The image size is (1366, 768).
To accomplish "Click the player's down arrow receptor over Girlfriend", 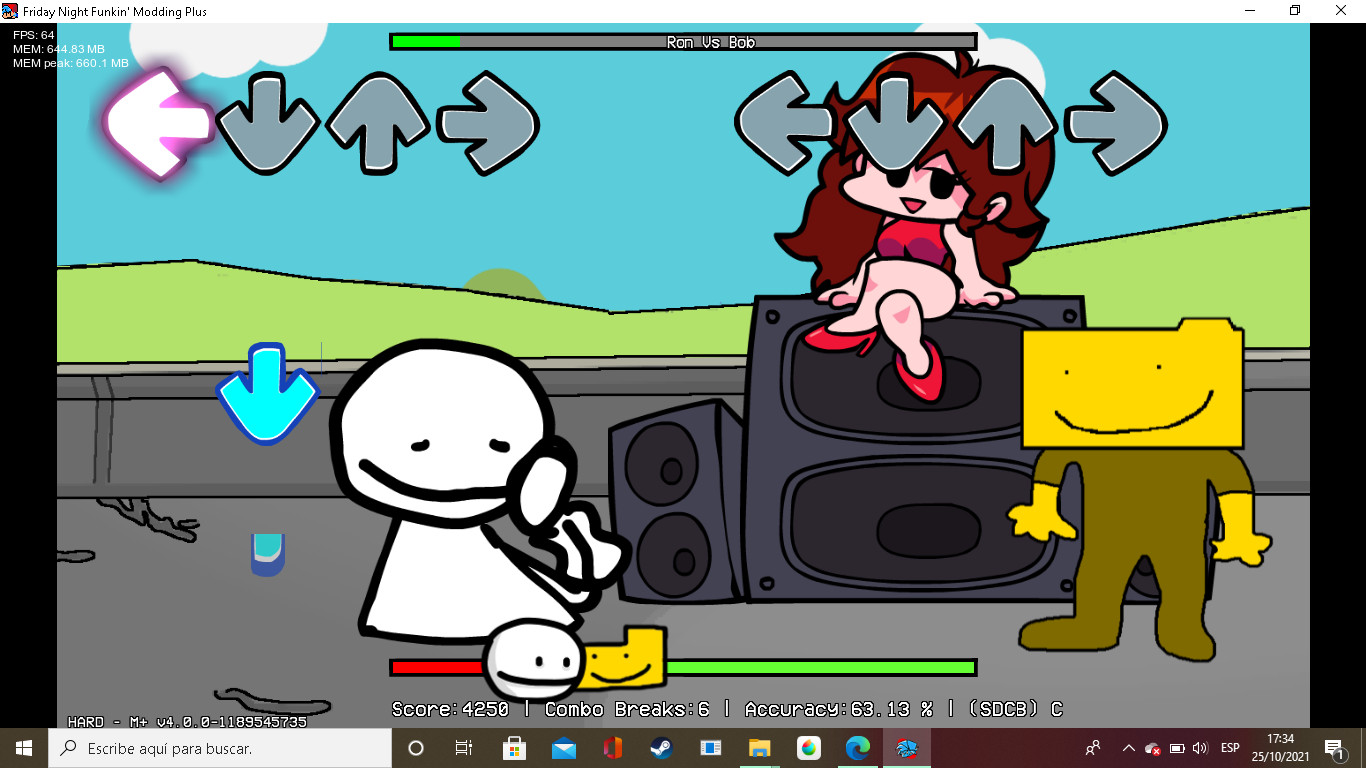I will pyautogui.click(x=895, y=123).
